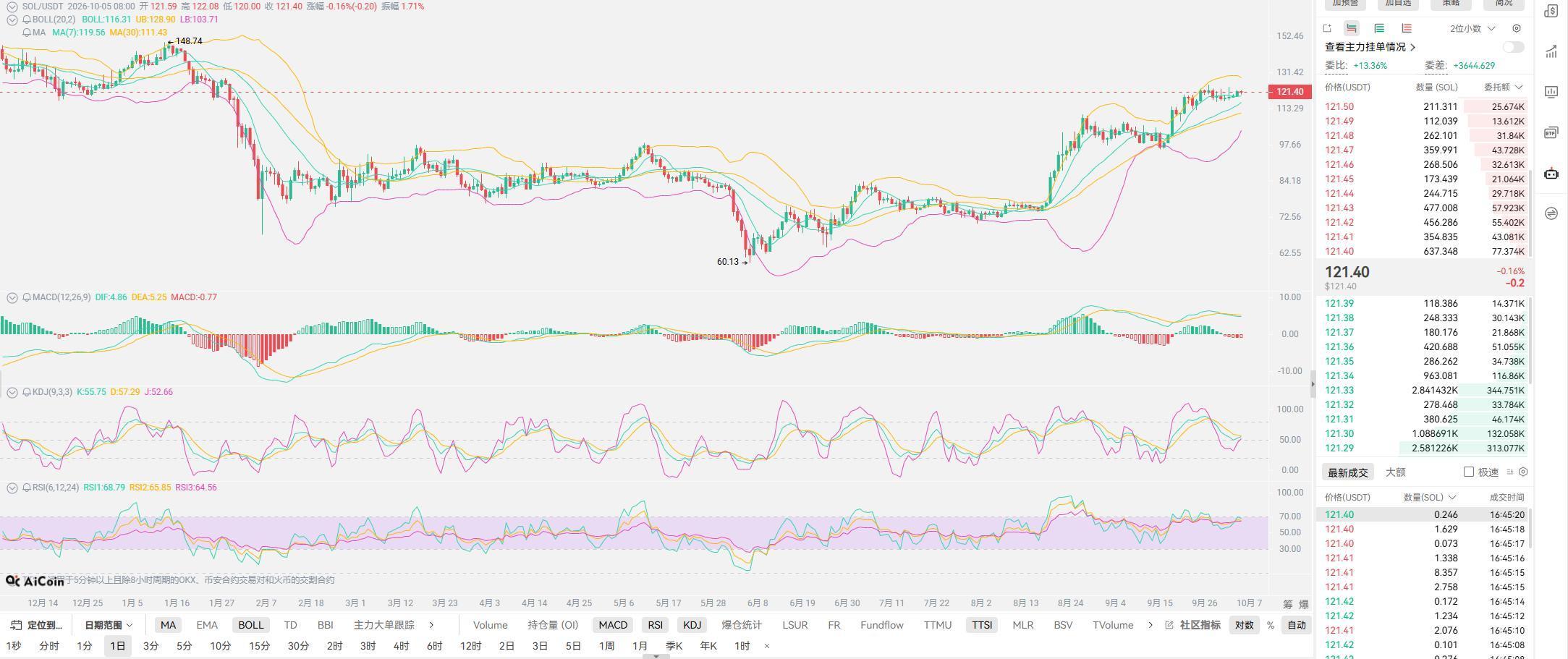Viewport: 1568px width, 659px height.
Task: Collapse the KDJ indicator panel chevron
Action: [12, 392]
